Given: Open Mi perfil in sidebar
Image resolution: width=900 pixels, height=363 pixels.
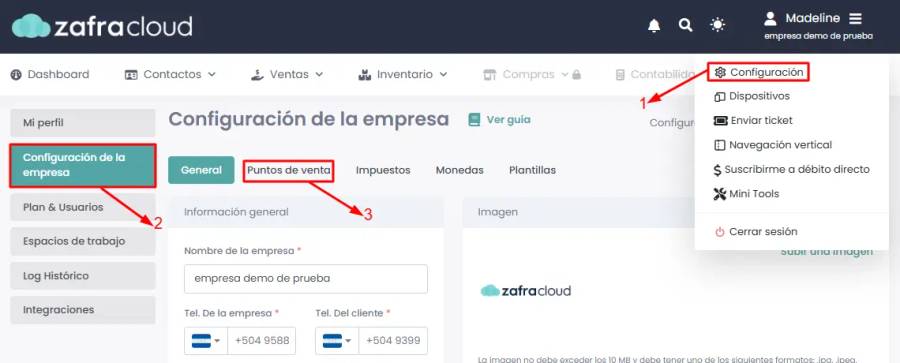Looking at the screenshot, I should [x=83, y=123].
